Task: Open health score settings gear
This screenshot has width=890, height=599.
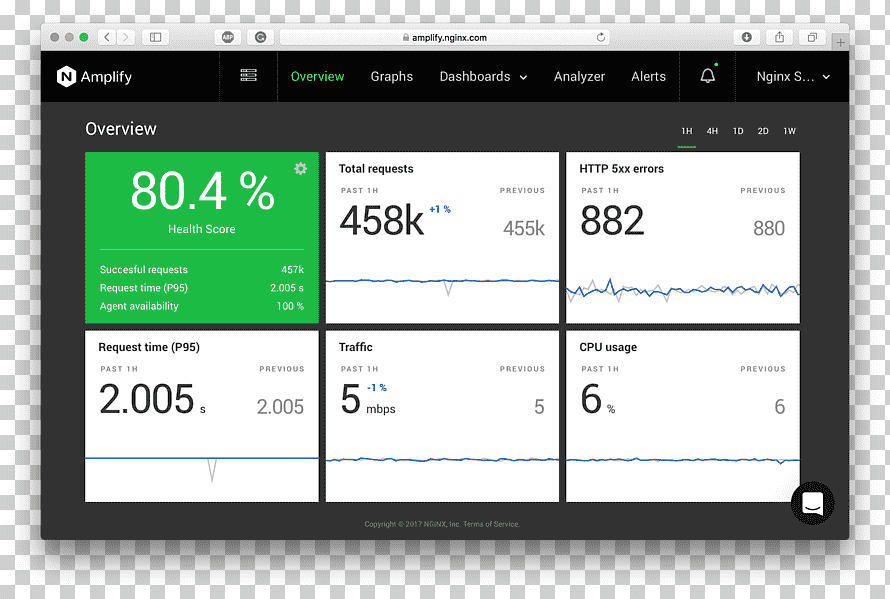Action: pyautogui.click(x=300, y=169)
